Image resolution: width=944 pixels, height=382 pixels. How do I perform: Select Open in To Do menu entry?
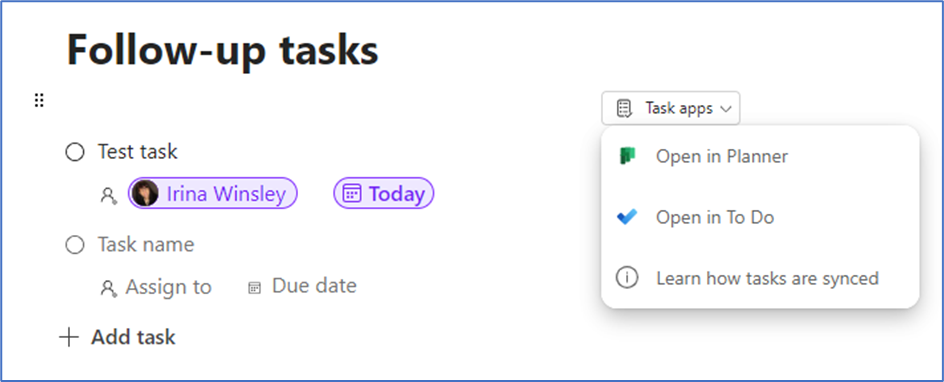[x=760, y=217]
